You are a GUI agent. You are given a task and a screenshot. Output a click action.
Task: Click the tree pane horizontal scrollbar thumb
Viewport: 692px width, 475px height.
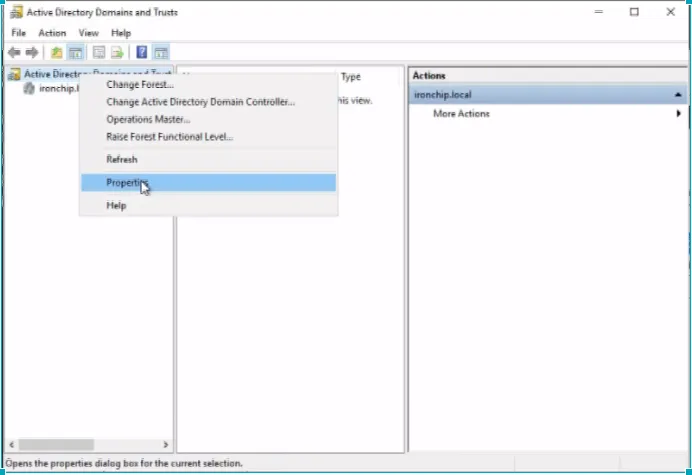pyautogui.click(x=56, y=445)
